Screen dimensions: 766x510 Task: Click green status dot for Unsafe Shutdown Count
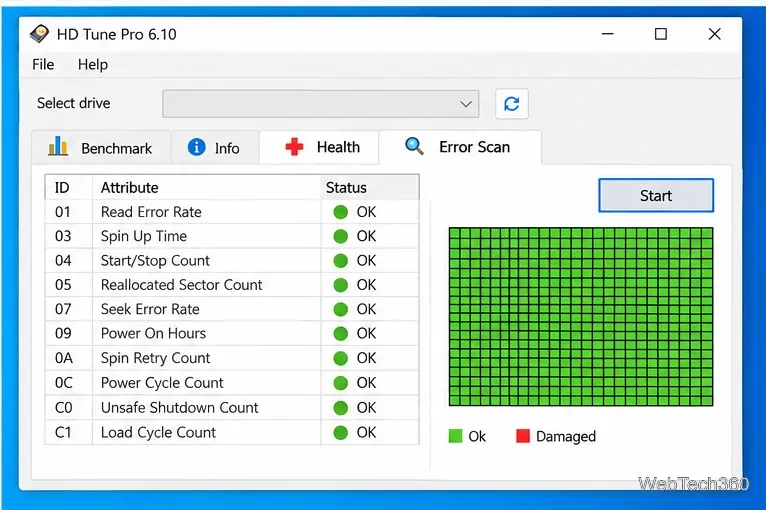[340, 408]
